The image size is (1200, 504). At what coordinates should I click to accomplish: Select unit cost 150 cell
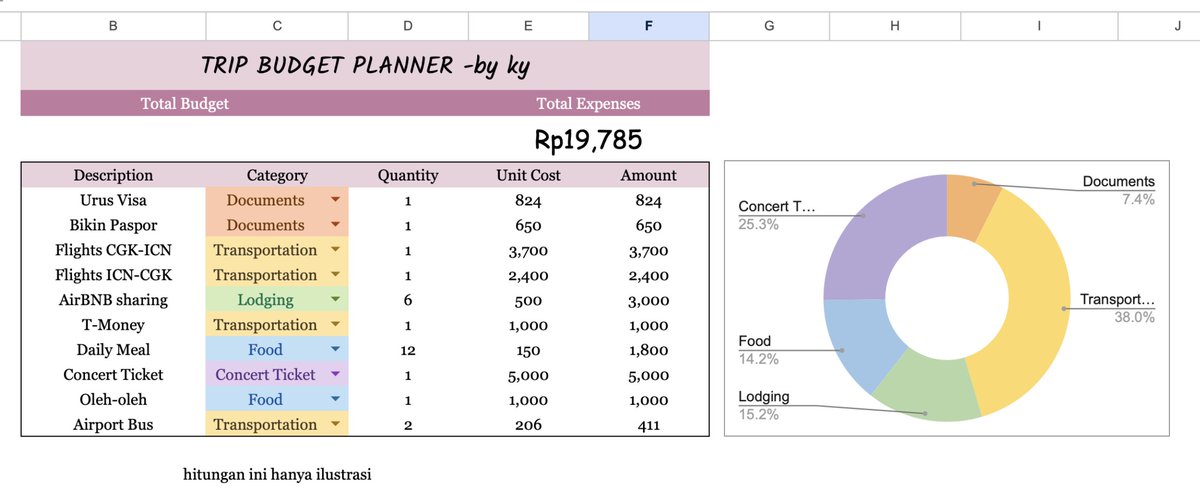click(x=528, y=350)
